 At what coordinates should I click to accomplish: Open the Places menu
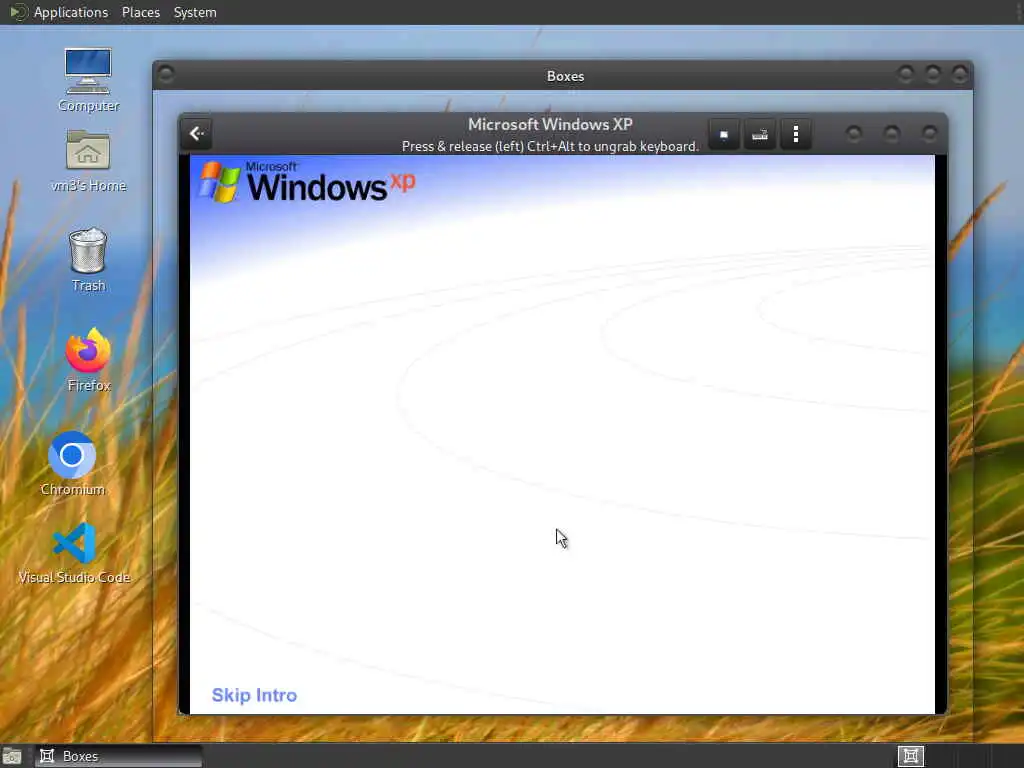pos(140,12)
